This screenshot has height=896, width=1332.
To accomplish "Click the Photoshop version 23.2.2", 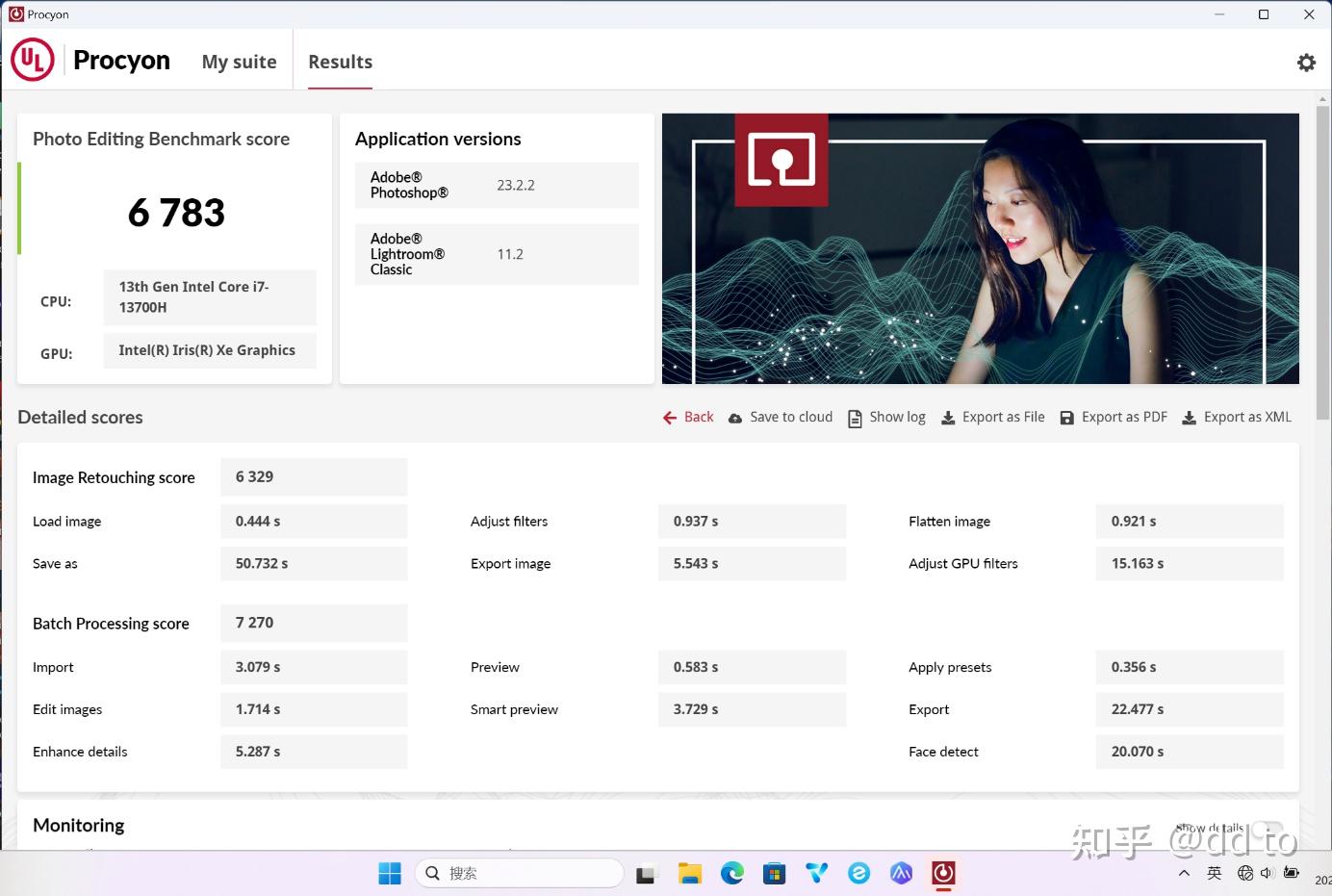I will [x=516, y=185].
